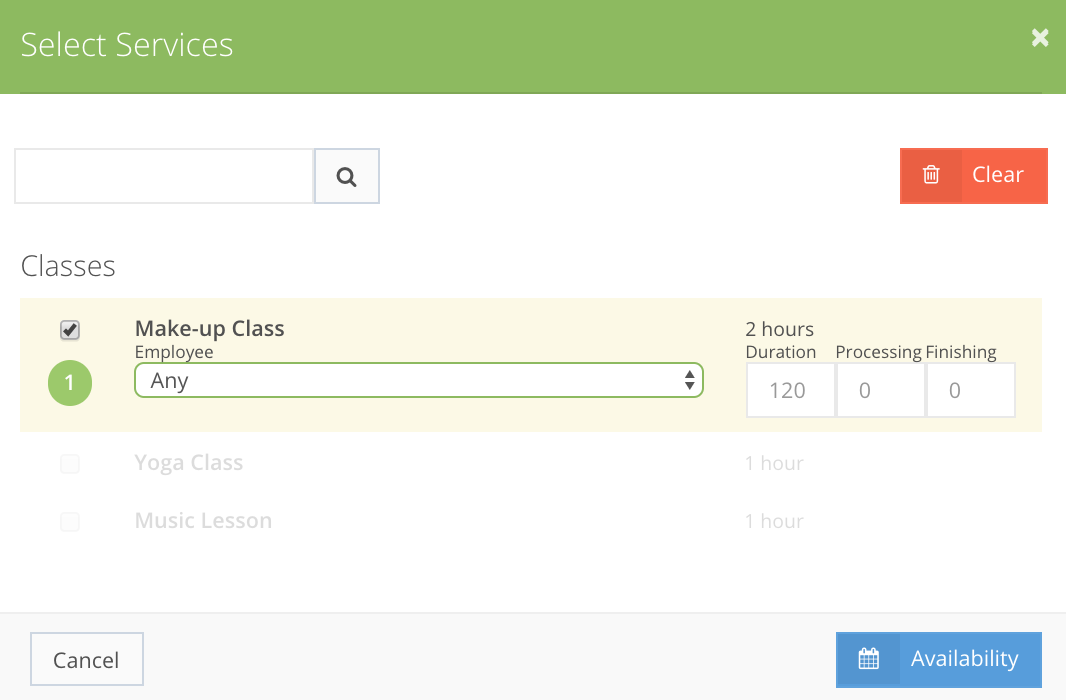Click the calendar icon on Availability button
The height and width of the screenshot is (700, 1066).
tap(869, 659)
